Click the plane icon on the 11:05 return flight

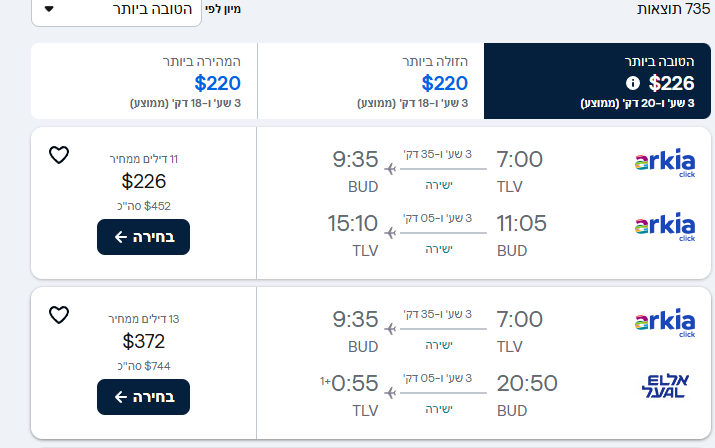[x=391, y=233]
